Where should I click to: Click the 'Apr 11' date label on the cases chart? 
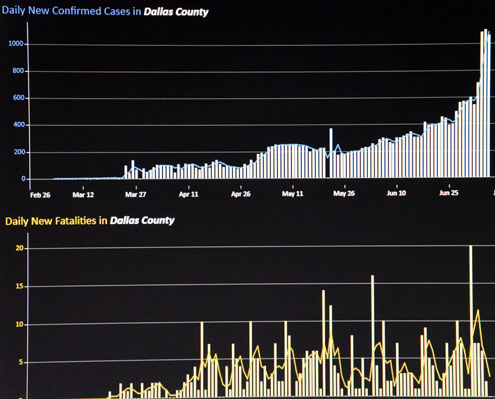[x=188, y=194]
